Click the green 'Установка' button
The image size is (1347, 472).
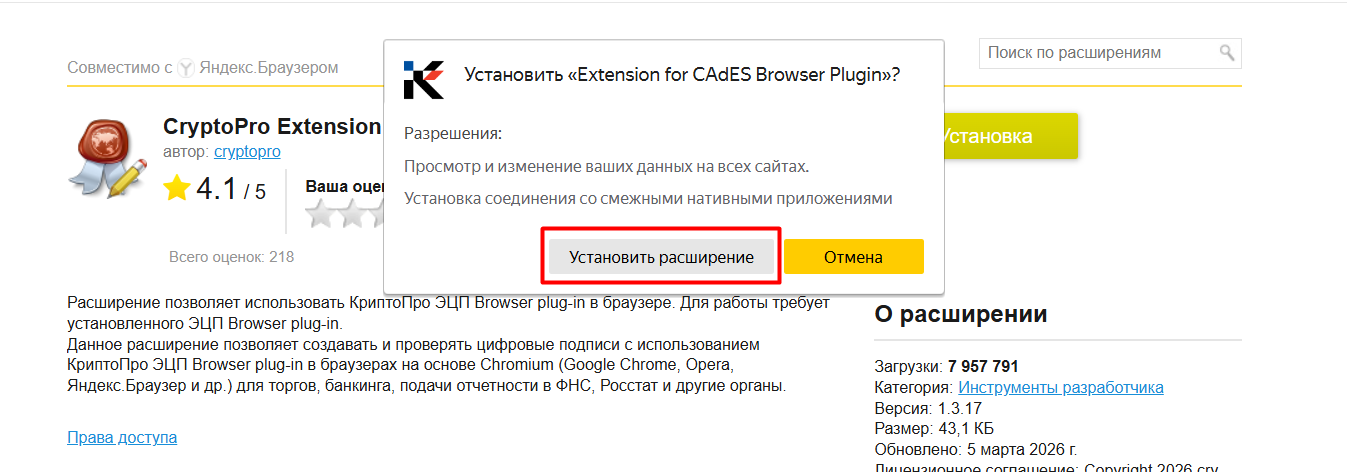[1010, 136]
